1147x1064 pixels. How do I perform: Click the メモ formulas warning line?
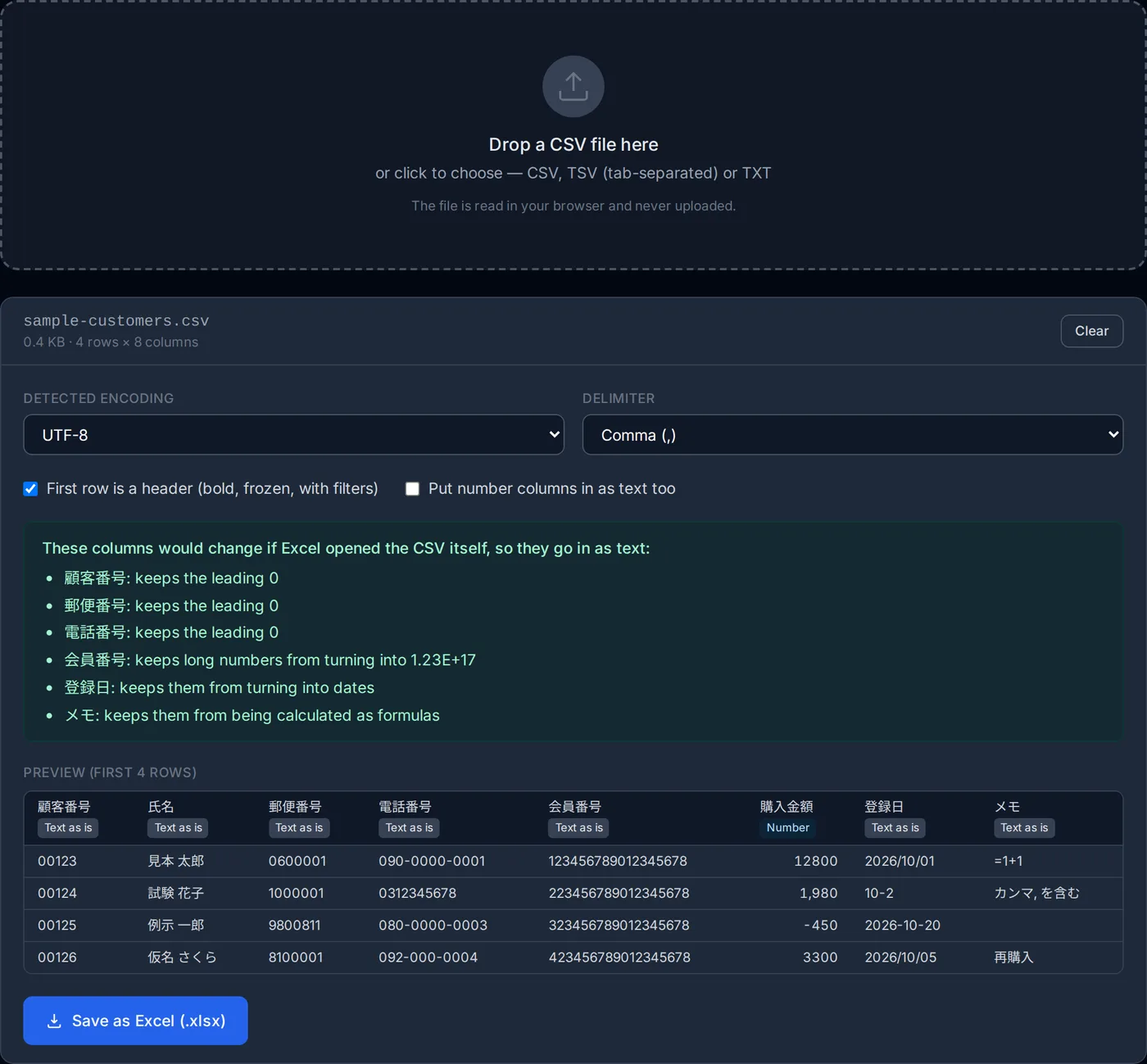(x=252, y=716)
